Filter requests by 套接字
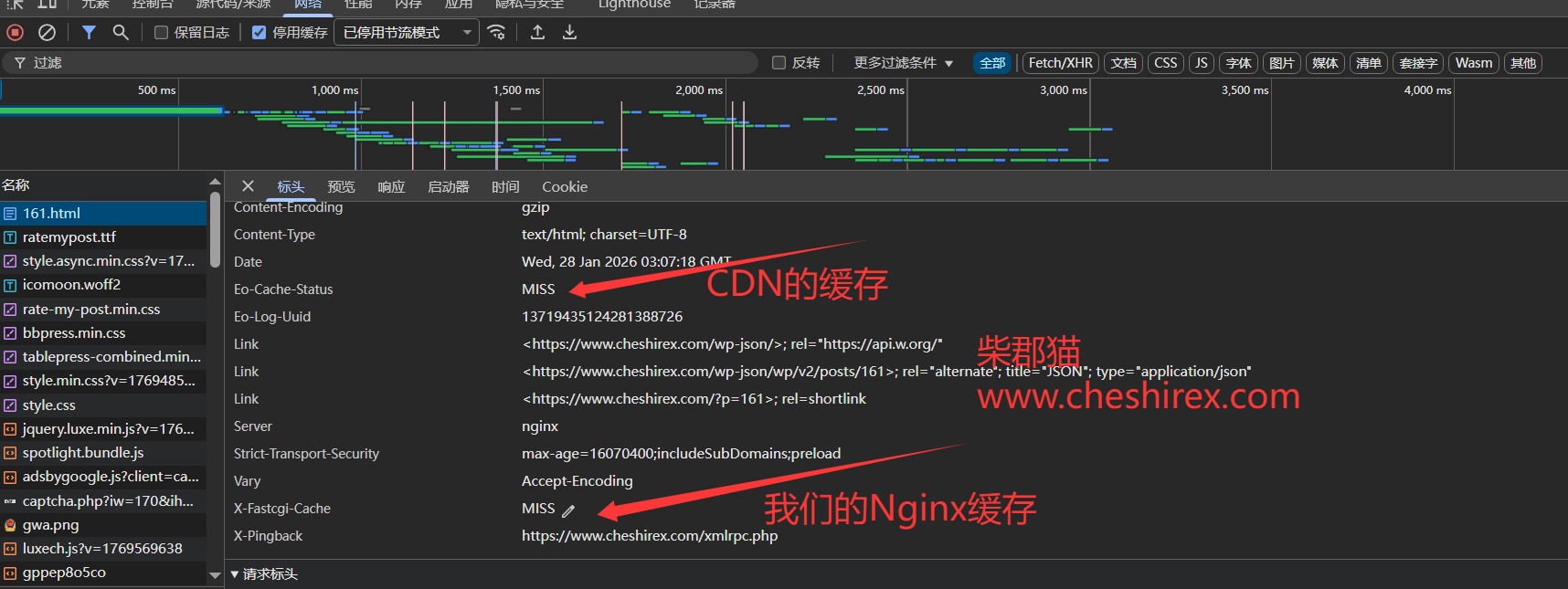The image size is (1568, 589). pyautogui.click(x=1418, y=63)
